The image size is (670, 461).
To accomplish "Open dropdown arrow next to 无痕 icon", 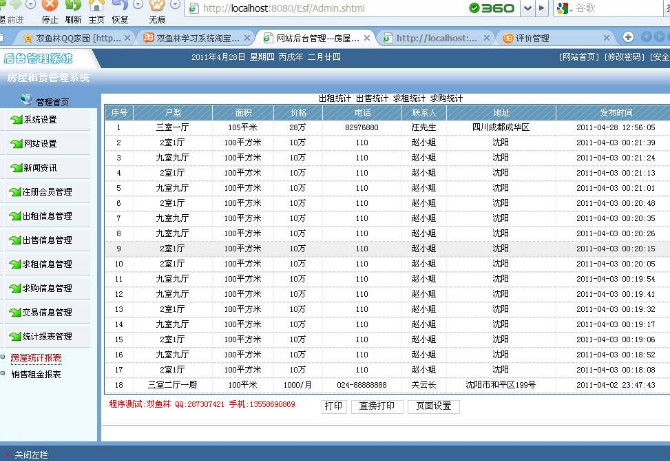I will [175, 5].
